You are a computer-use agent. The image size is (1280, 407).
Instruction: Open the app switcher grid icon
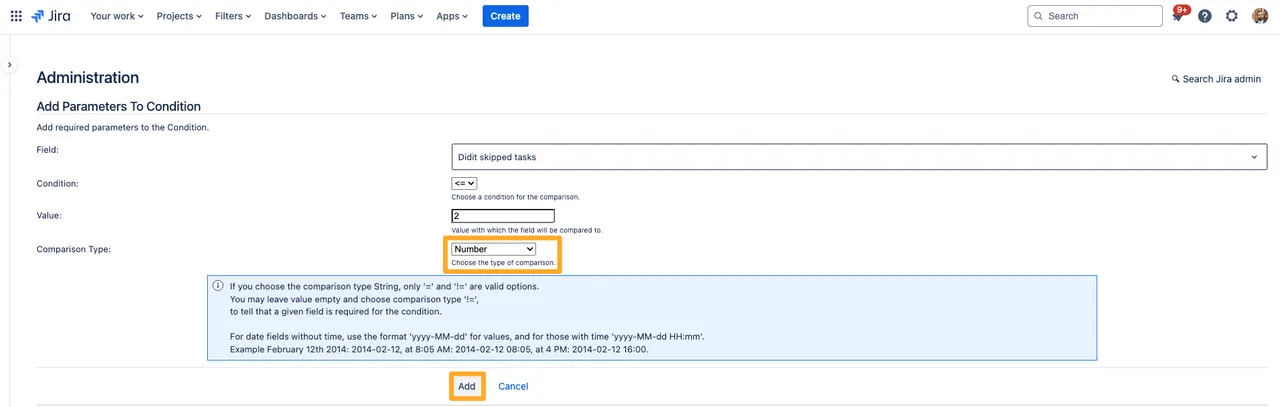coord(16,16)
